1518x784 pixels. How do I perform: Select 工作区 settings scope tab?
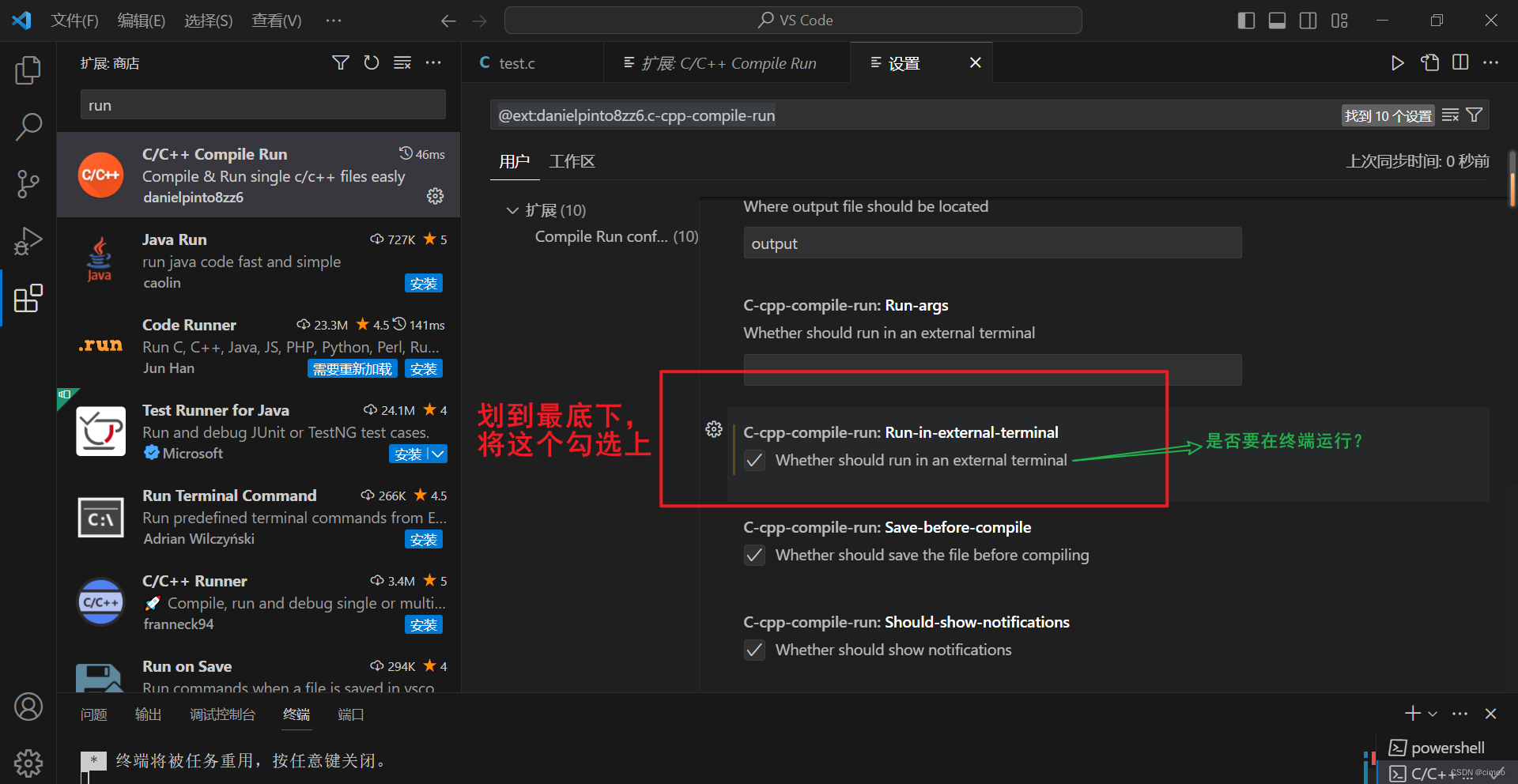coord(572,161)
